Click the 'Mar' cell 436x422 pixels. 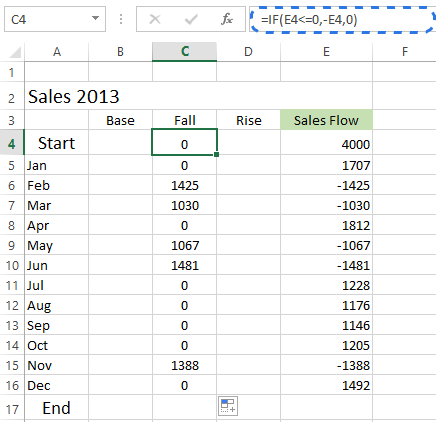point(57,205)
